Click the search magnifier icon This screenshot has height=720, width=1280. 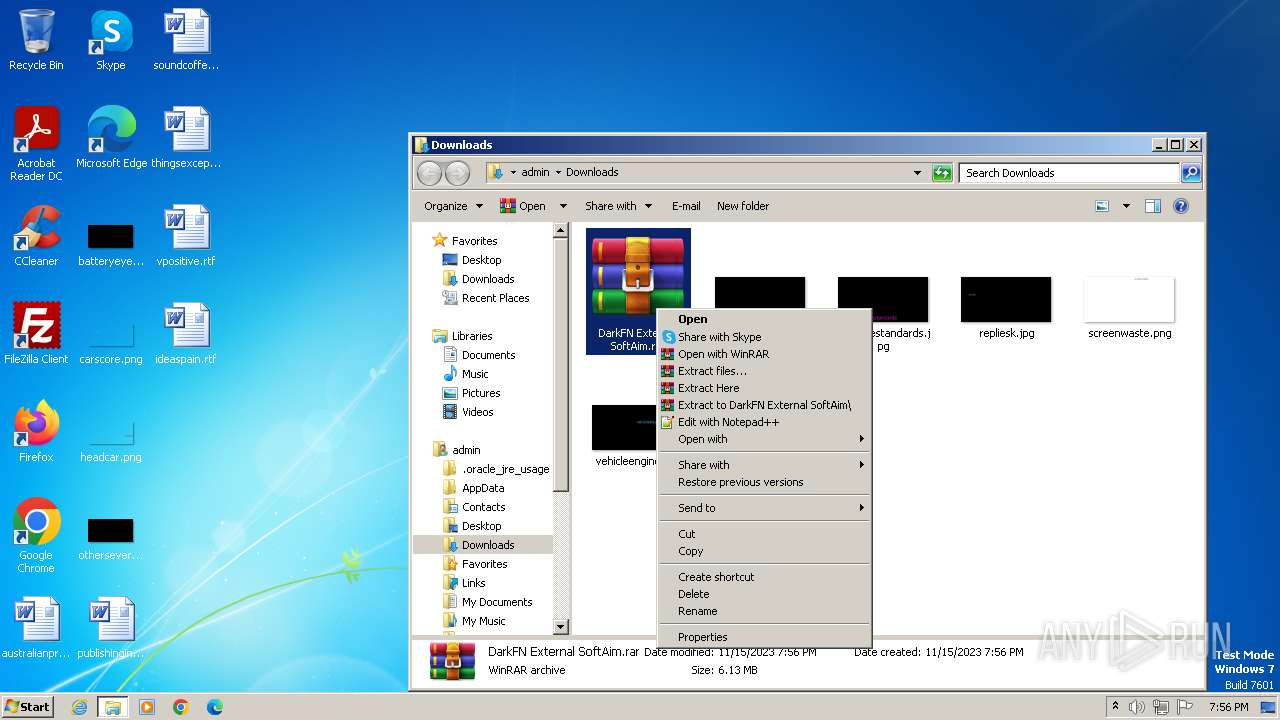point(1191,173)
